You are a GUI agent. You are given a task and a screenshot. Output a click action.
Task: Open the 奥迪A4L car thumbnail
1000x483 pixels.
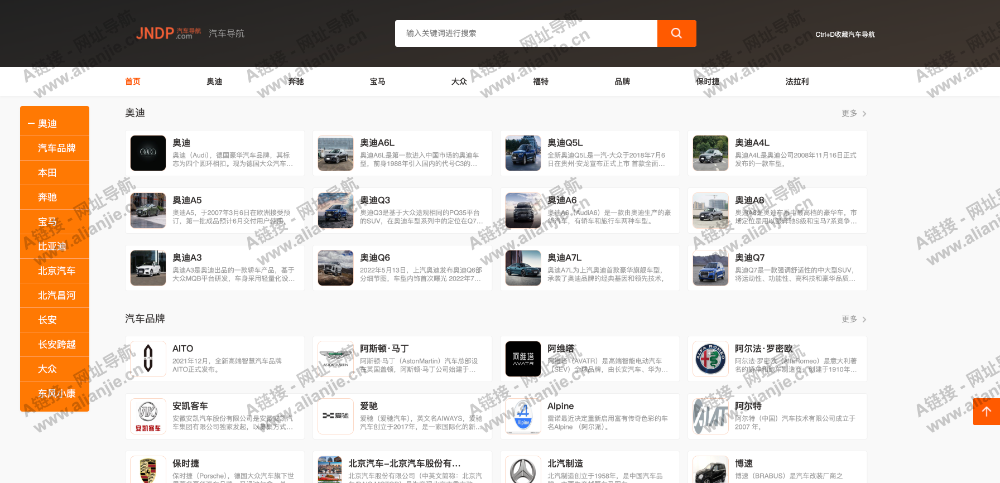coord(710,153)
